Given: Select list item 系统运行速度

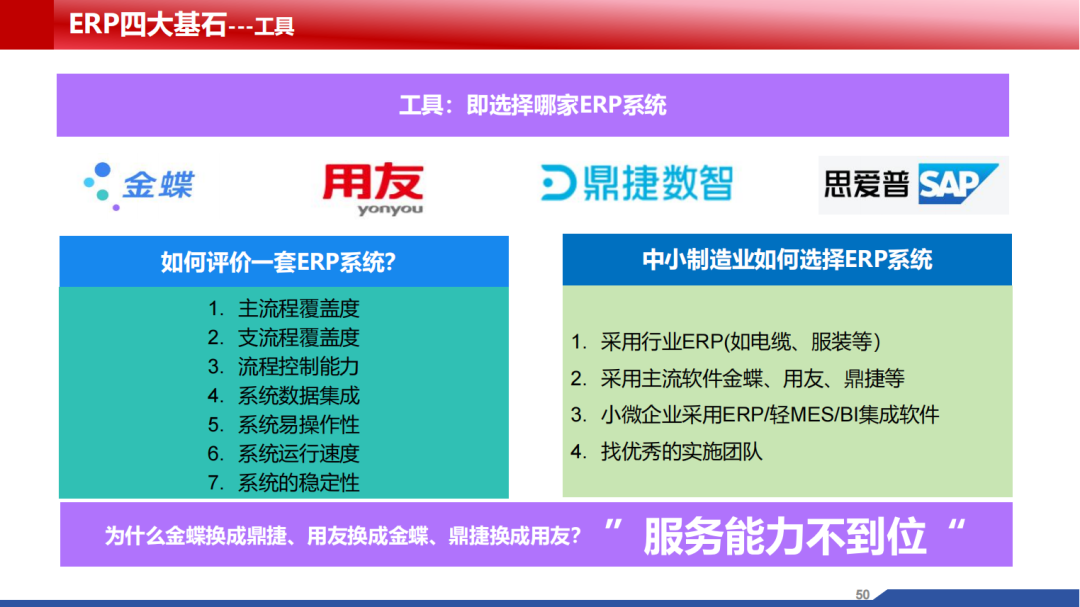Looking at the screenshot, I should tap(297, 454).
